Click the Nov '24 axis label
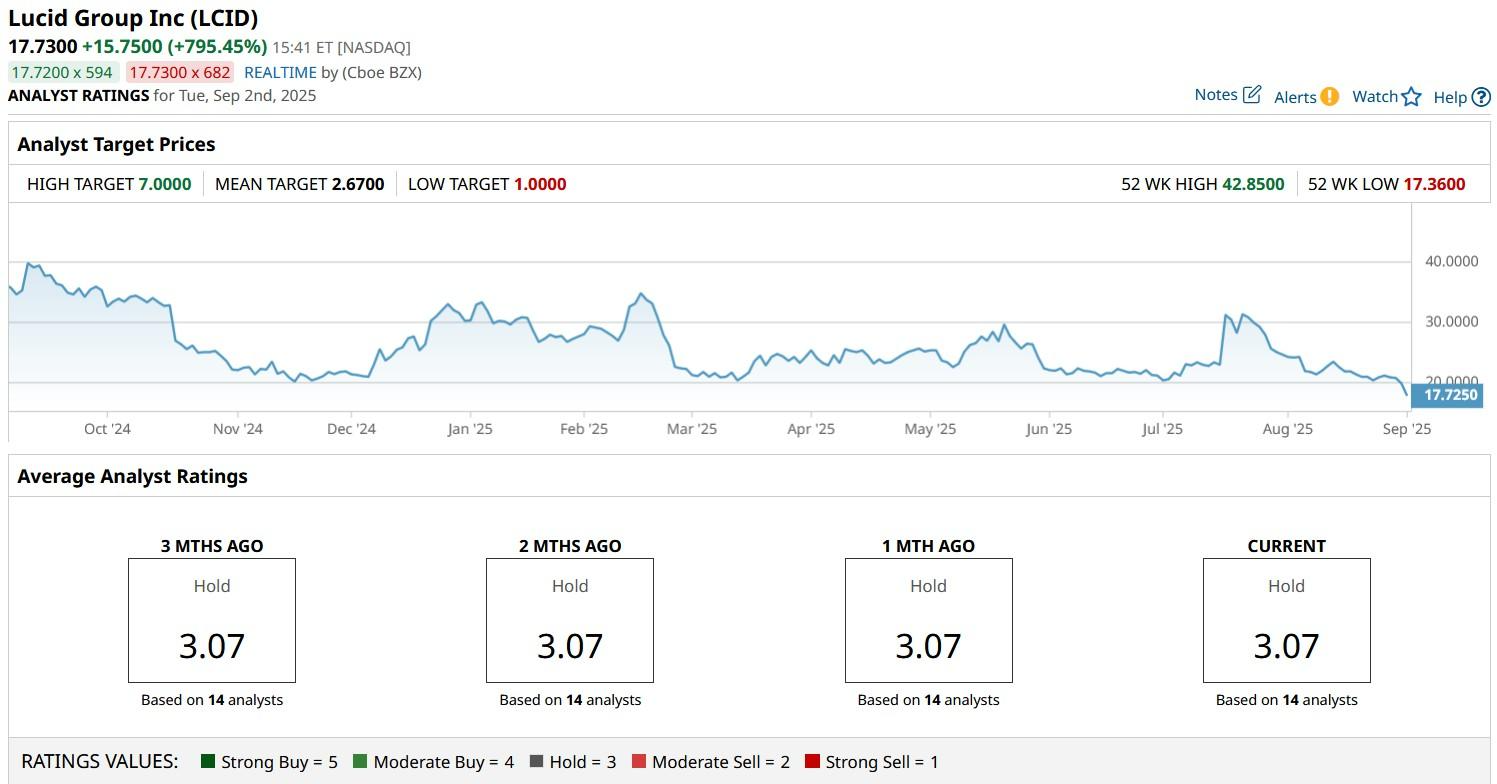 238,429
